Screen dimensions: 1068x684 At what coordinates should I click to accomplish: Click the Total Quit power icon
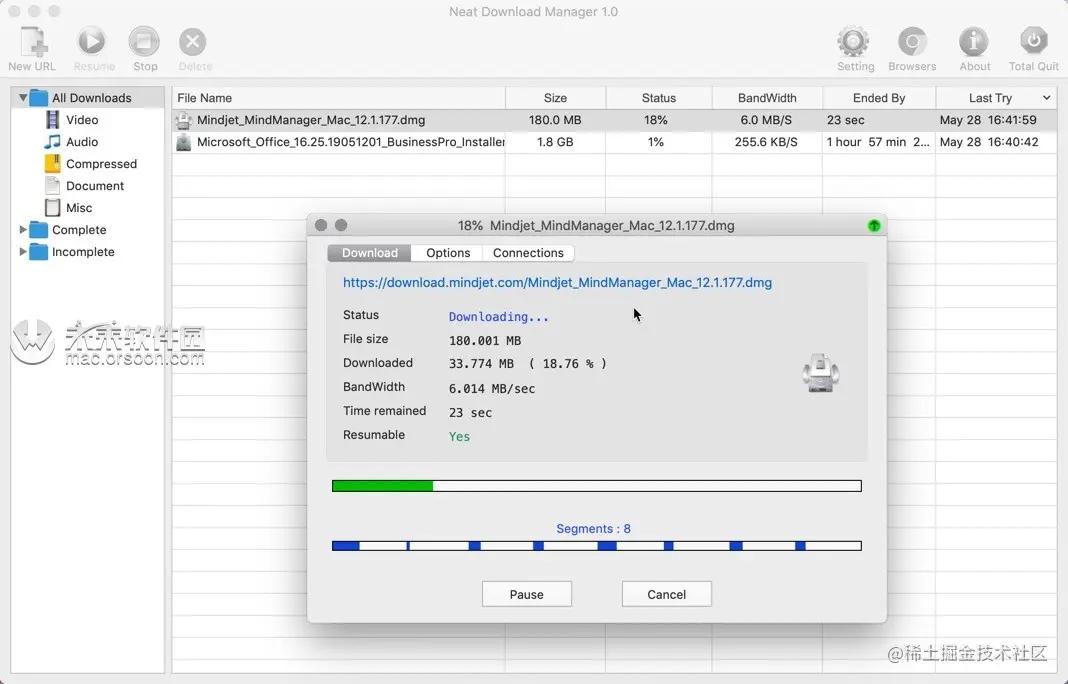point(1033,41)
